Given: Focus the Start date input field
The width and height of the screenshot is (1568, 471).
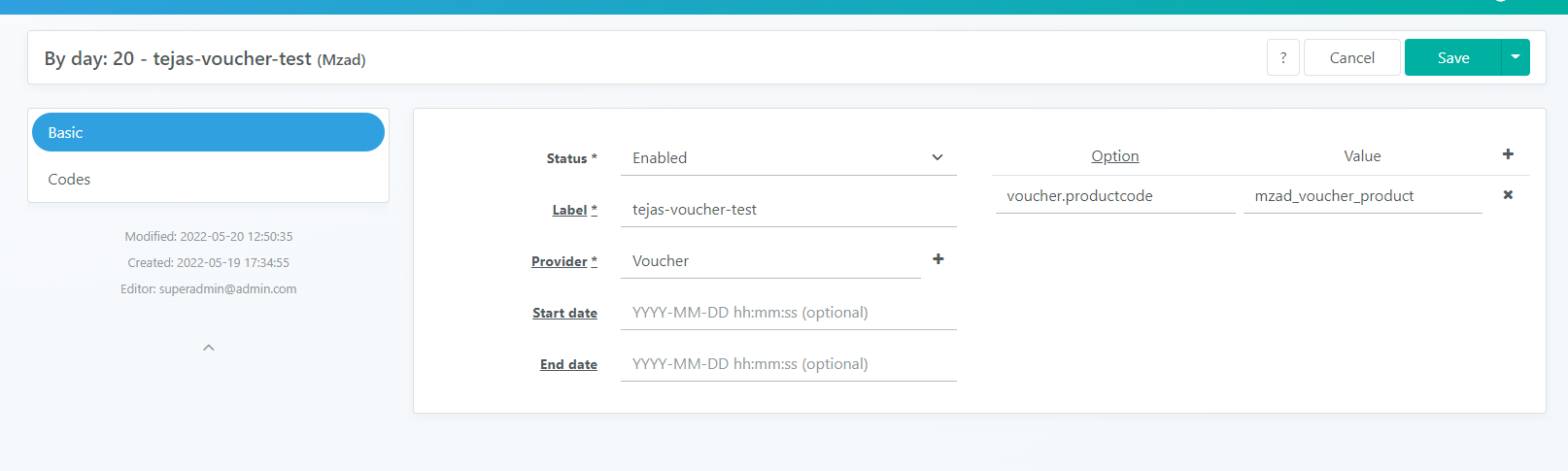Looking at the screenshot, I should [x=789, y=312].
